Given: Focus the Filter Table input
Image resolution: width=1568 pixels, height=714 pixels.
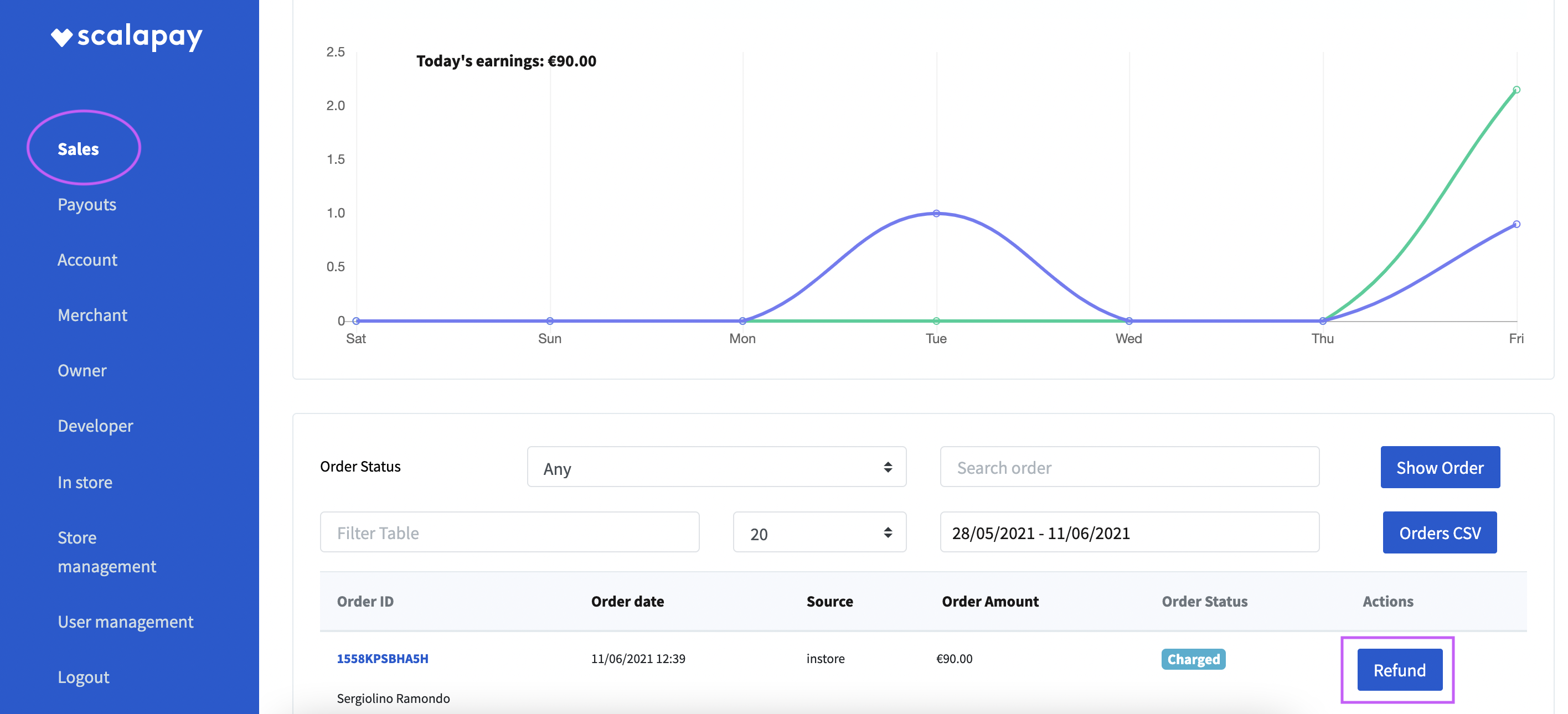Looking at the screenshot, I should (x=509, y=532).
